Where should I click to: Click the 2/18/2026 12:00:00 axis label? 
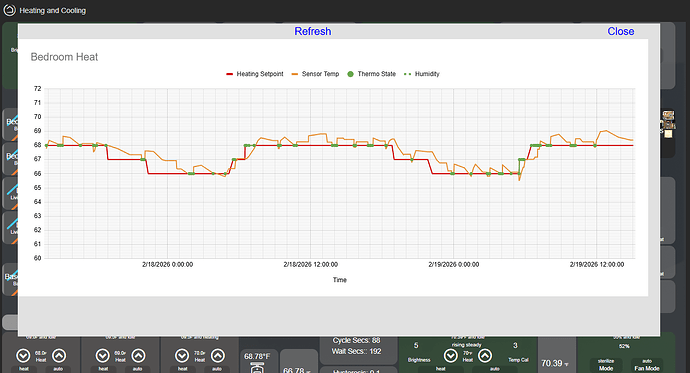[x=311, y=264]
